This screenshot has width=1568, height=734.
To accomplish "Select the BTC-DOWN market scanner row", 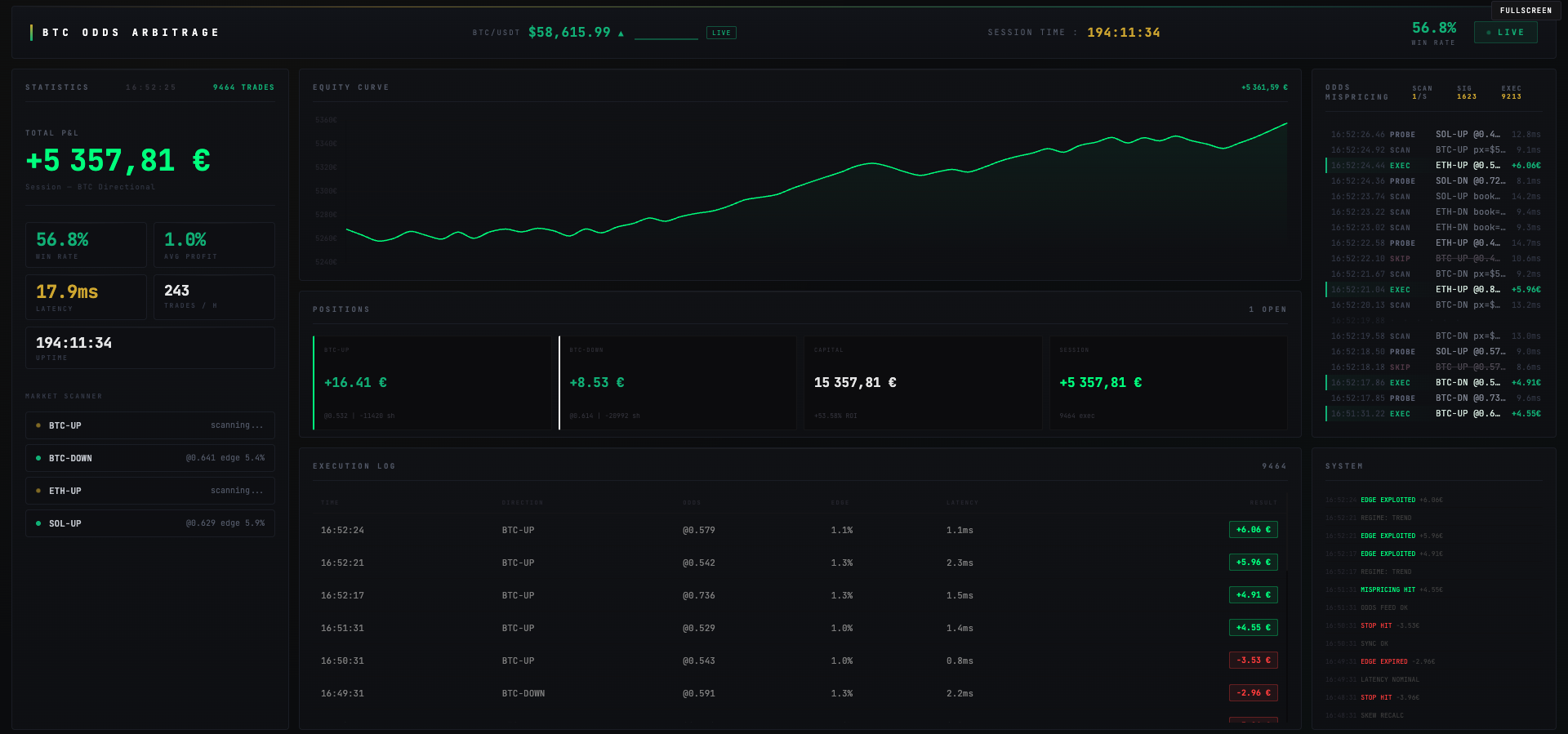I will (150, 458).
